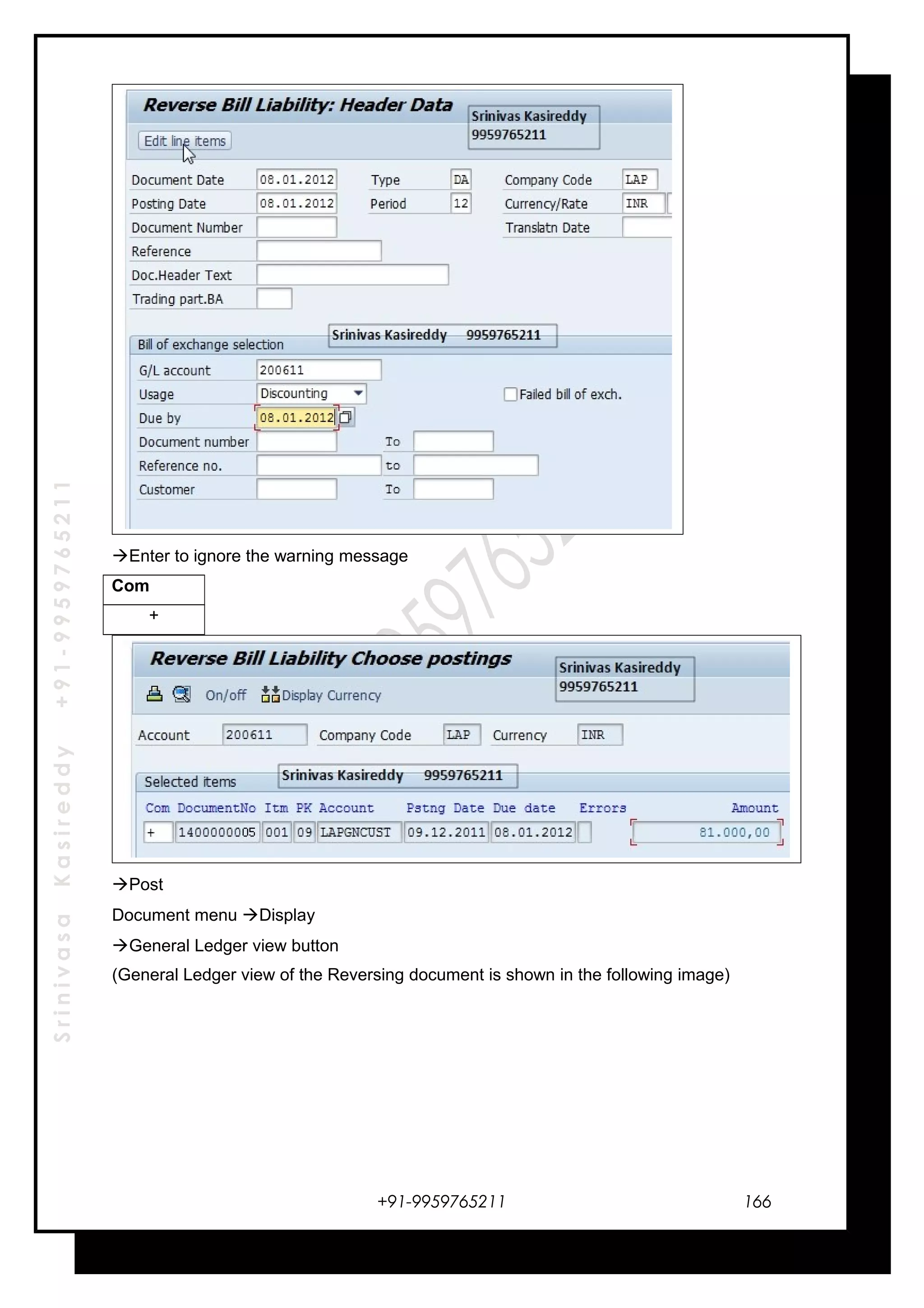Toggle the Errors checkbox in item row
The width and height of the screenshot is (924, 1308).
tap(584, 832)
